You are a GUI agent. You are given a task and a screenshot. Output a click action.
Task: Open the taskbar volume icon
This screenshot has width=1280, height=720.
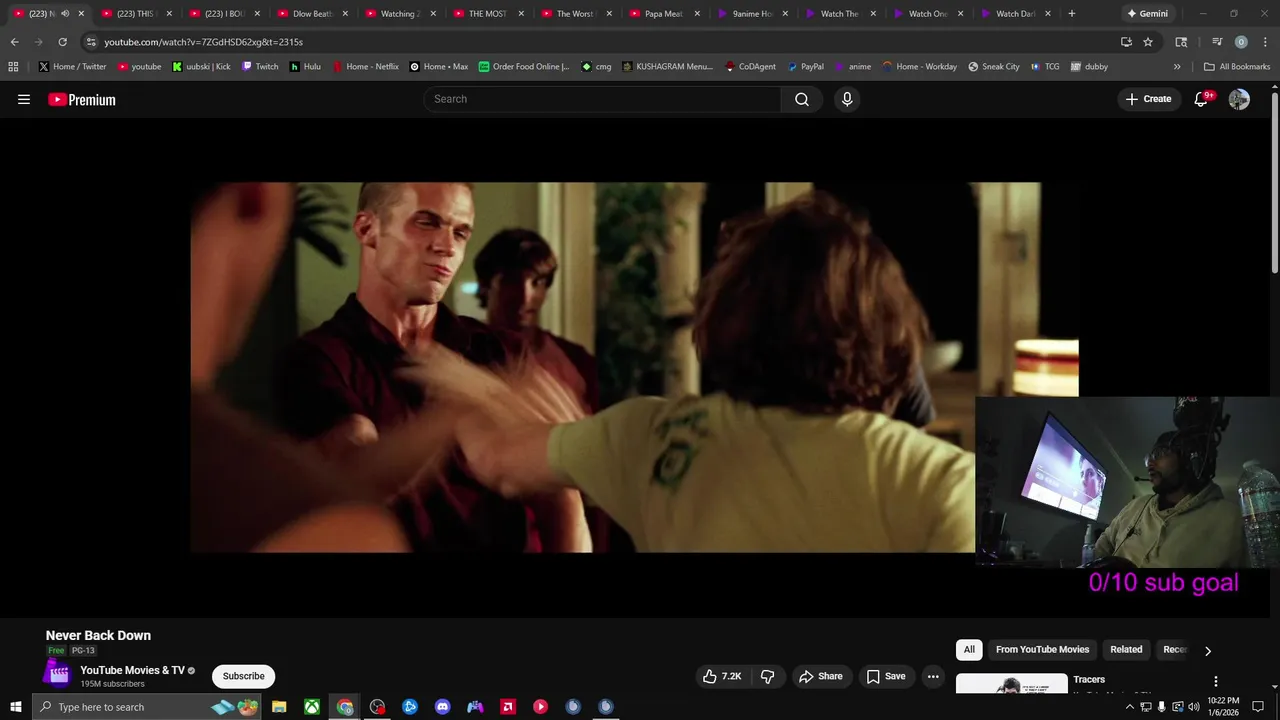point(1193,707)
